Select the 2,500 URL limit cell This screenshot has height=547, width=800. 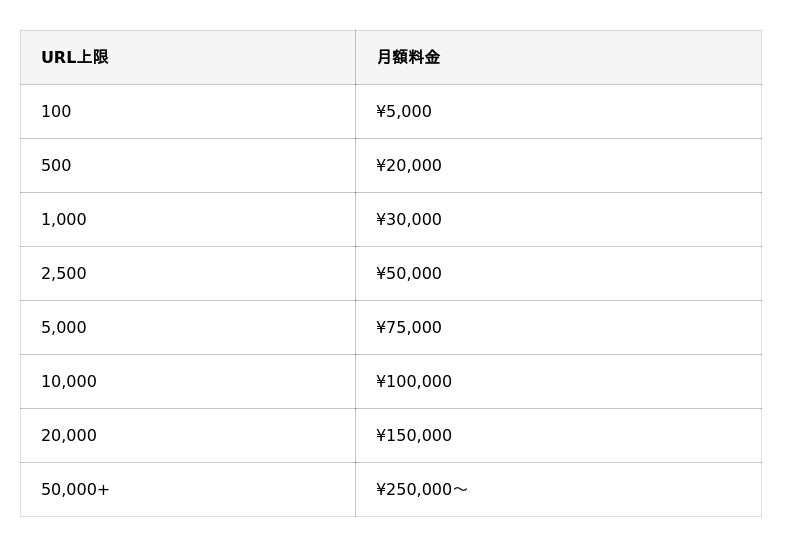(64, 274)
